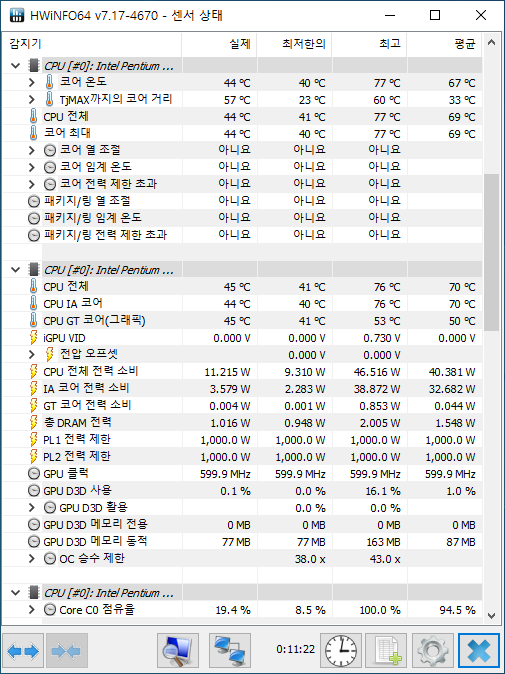Image resolution: width=505 pixels, height=674 pixels.
Task: Select the 패키지/링 임계 온도 row
Action: [242, 218]
